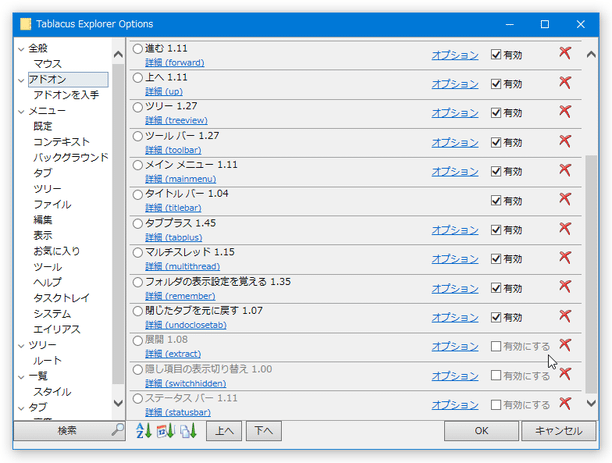Click the 下へ move-down button
This screenshot has height=463, width=612.
(263, 431)
